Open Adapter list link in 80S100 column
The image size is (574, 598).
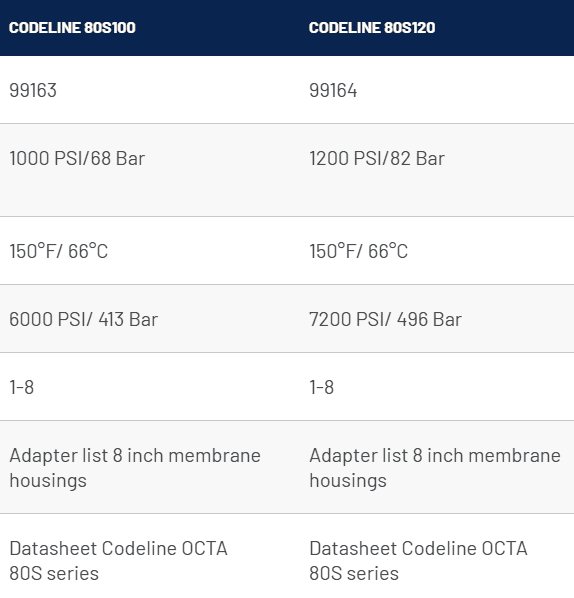pyautogui.click(x=135, y=468)
